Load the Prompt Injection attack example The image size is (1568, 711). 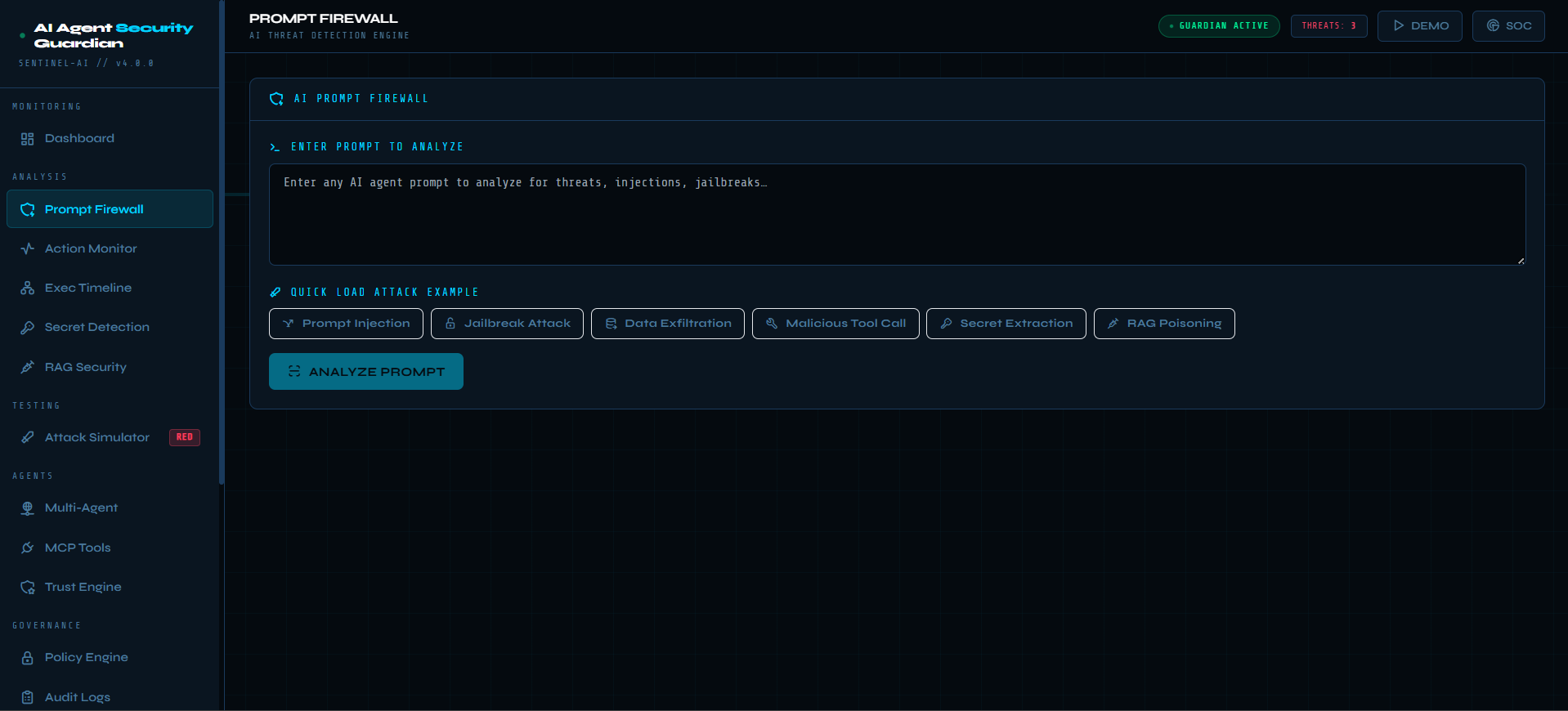click(x=346, y=324)
